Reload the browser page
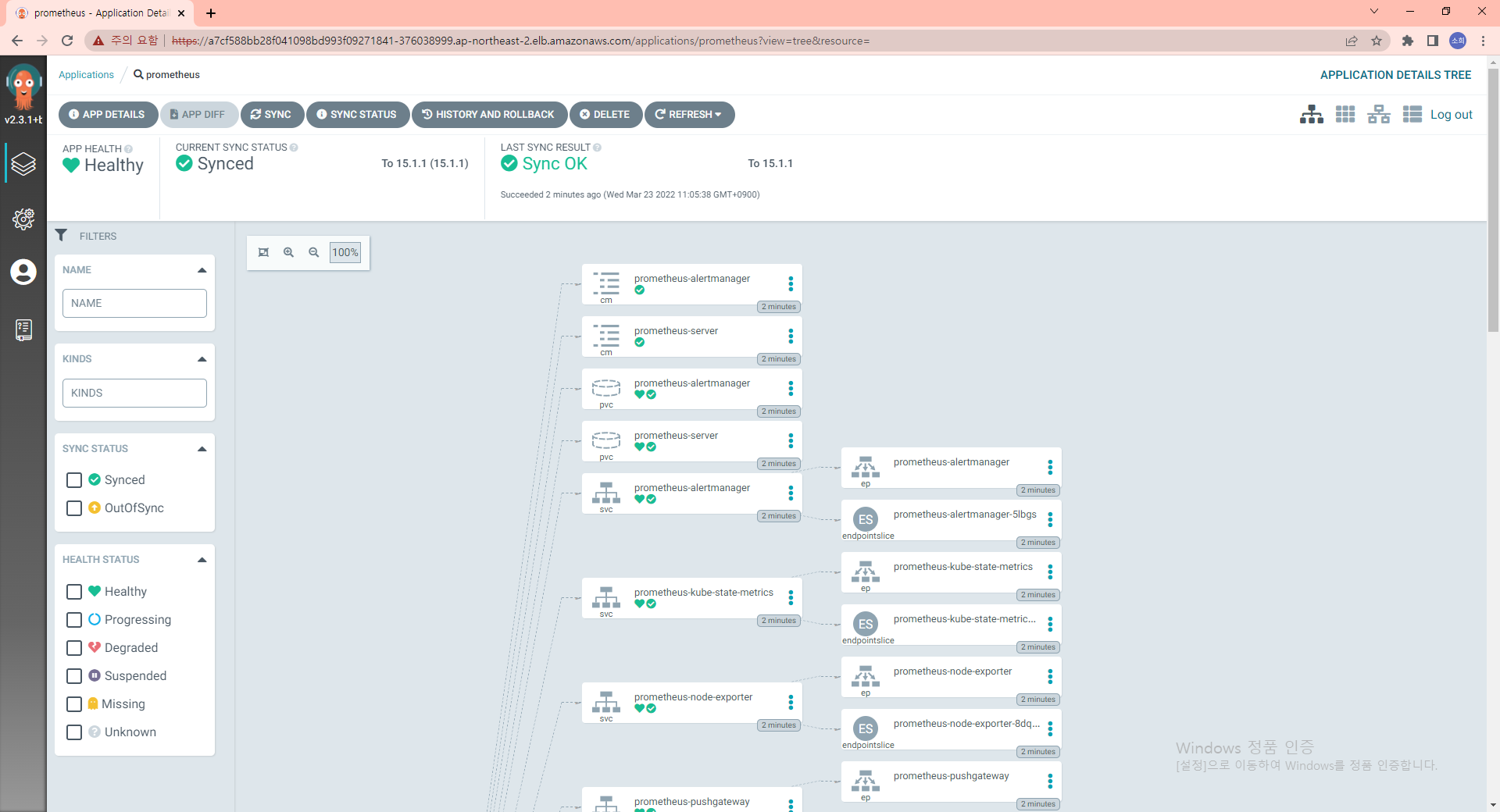Image resolution: width=1500 pixels, height=812 pixels. coord(67,41)
